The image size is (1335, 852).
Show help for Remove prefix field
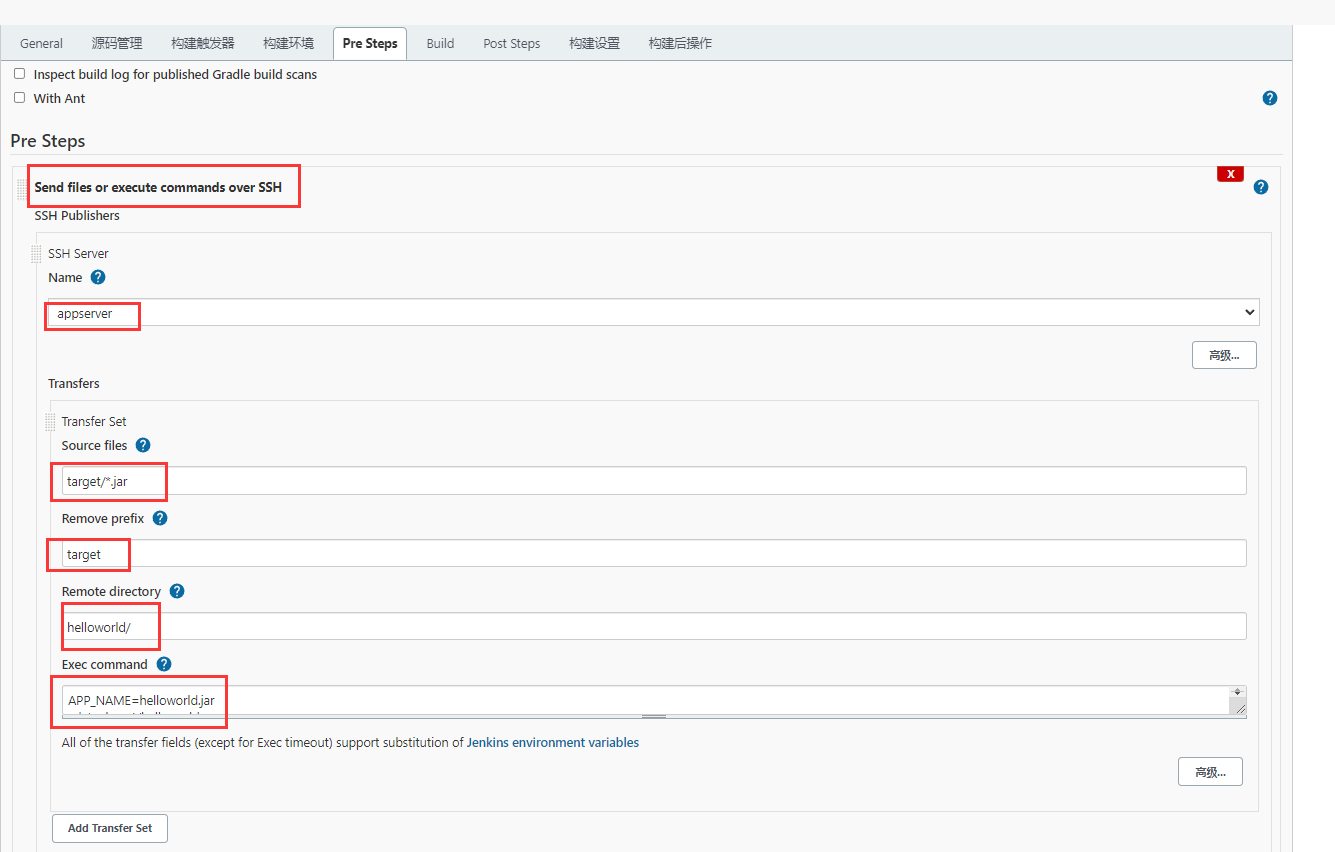(160, 518)
